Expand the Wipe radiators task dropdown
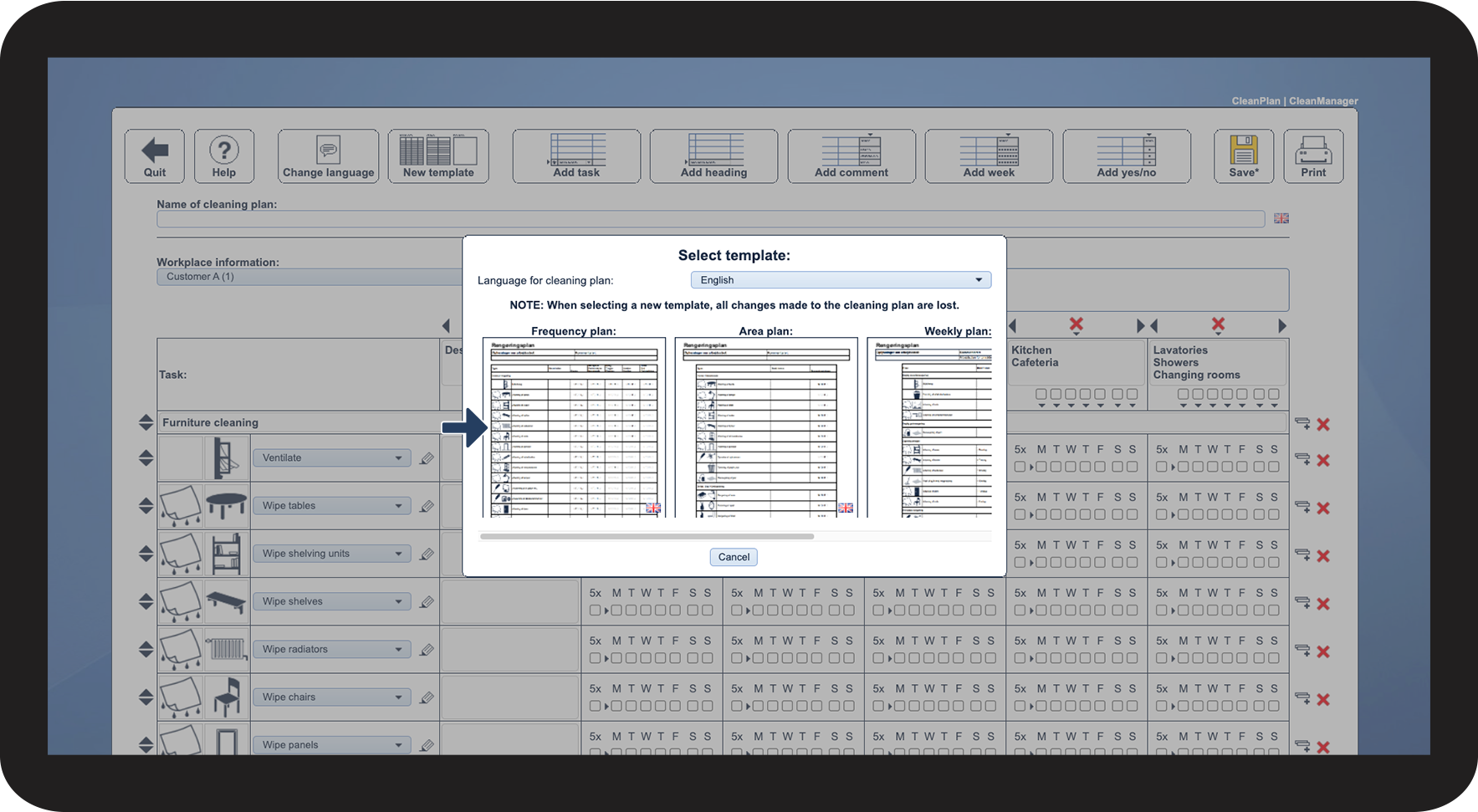Image resolution: width=1478 pixels, height=812 pixels. coord(398,650)
